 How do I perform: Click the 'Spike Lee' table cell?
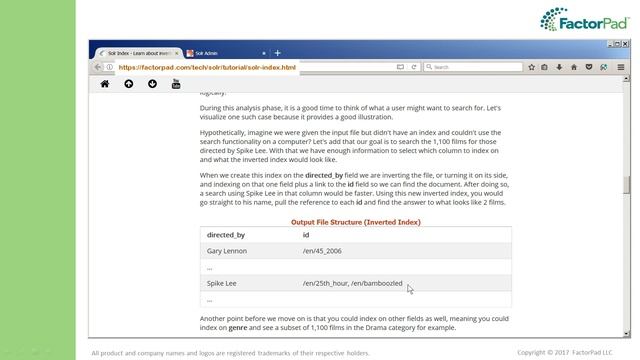(221, 283)
